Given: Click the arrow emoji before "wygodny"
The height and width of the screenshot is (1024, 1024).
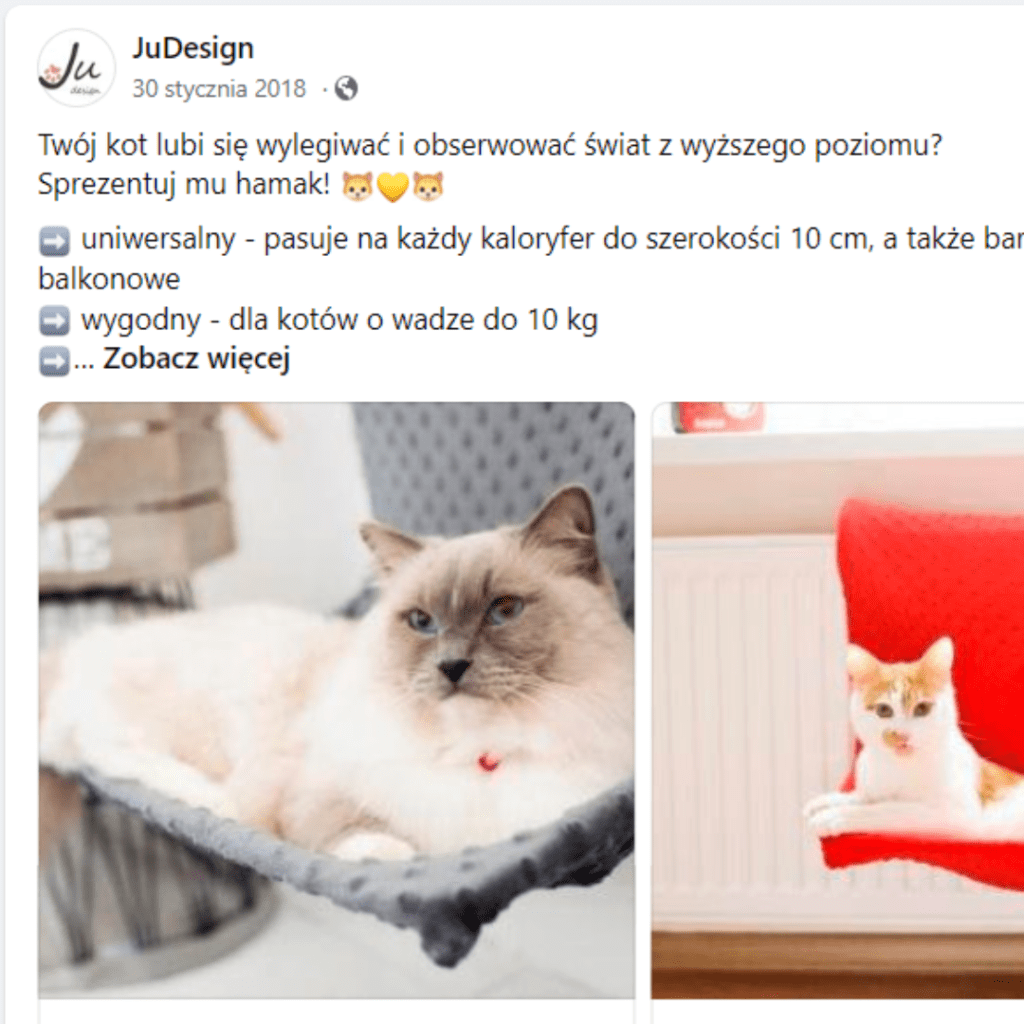Looking at the screenshot, I should pos(54,321).
